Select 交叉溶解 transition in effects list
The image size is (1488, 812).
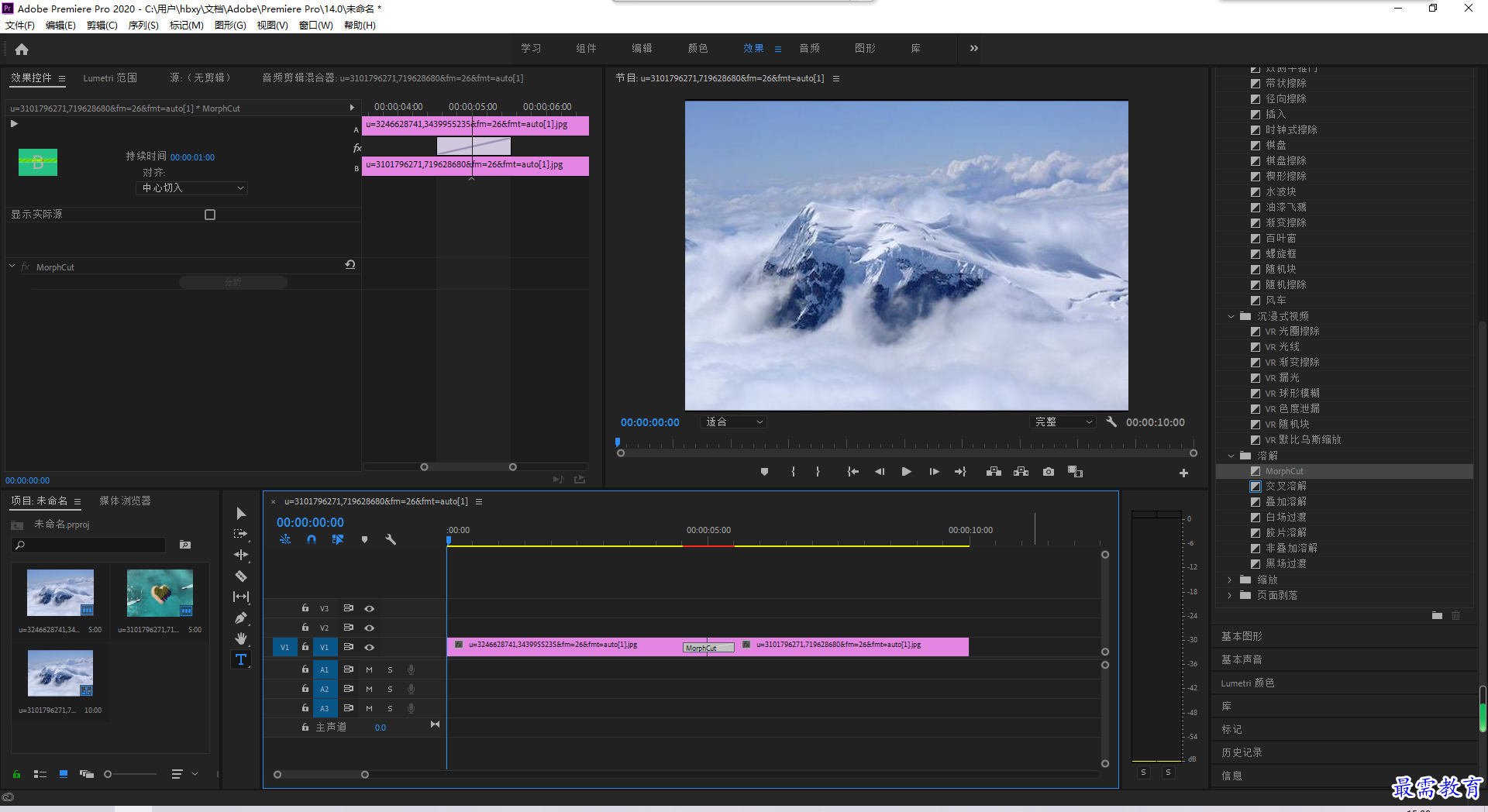pos(1286,487)
